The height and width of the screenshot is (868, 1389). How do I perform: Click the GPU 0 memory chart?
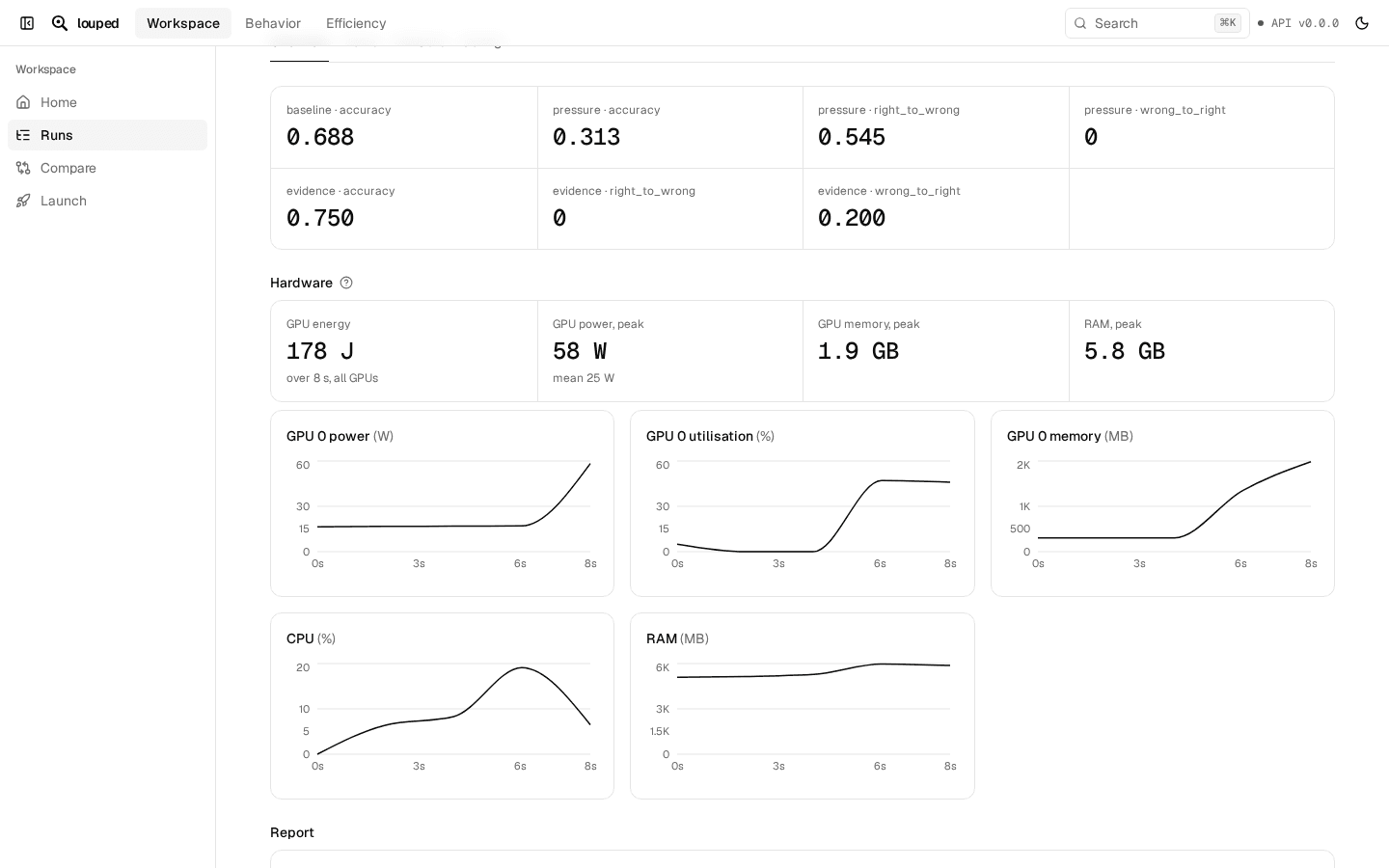[1162, 503]
